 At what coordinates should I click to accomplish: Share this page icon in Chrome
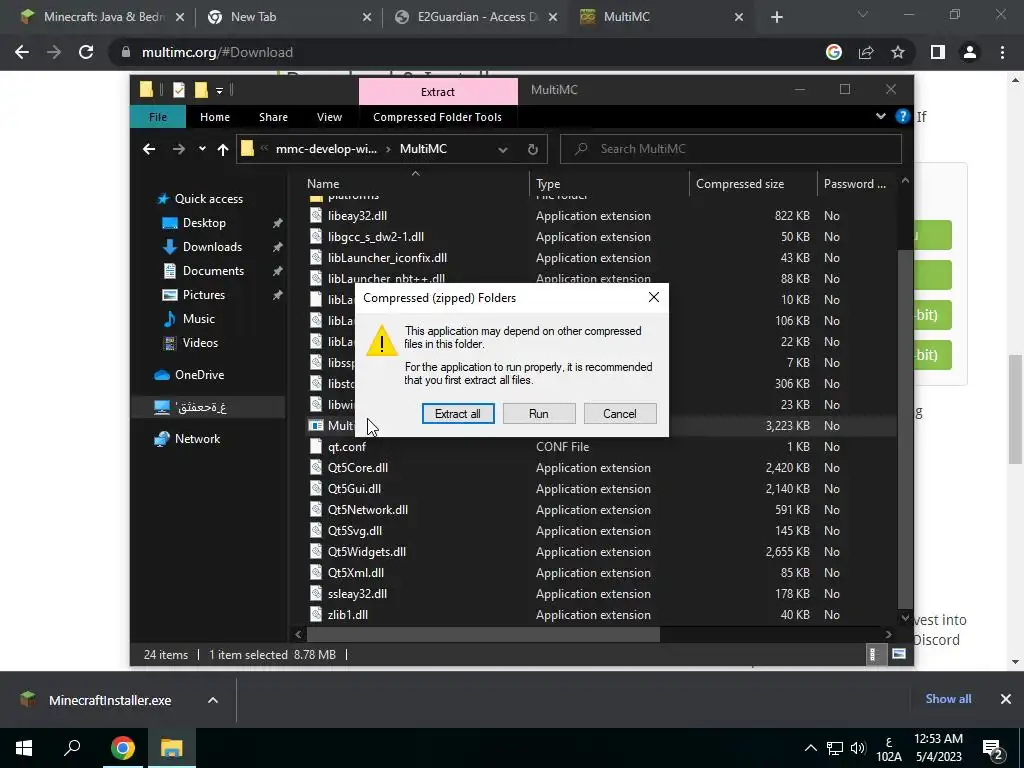point(866,52)
